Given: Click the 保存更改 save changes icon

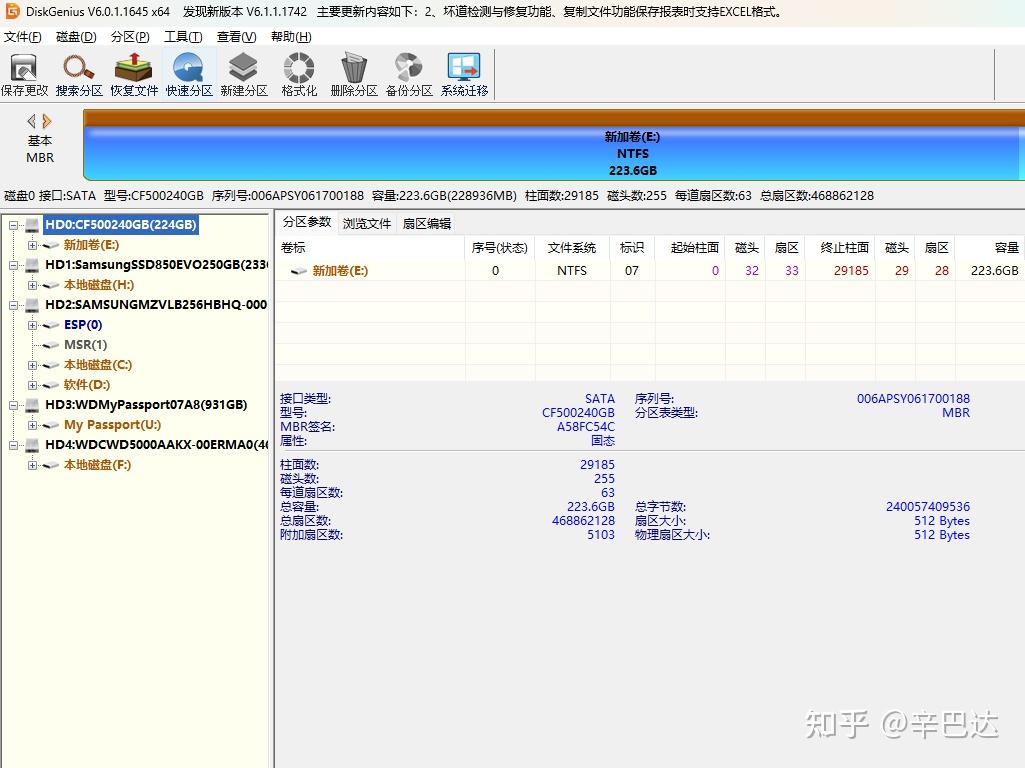Looking at the screenshot, I should coord(24,75).
